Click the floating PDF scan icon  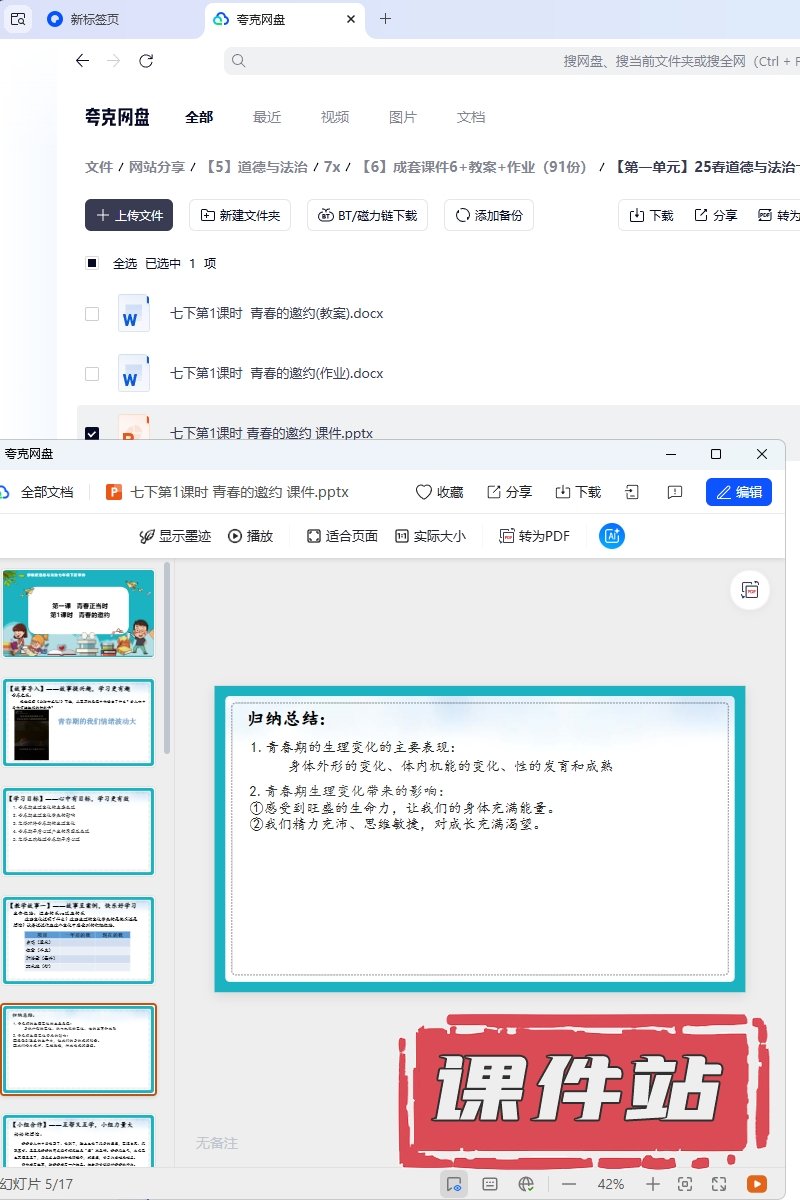pos(750,590)
